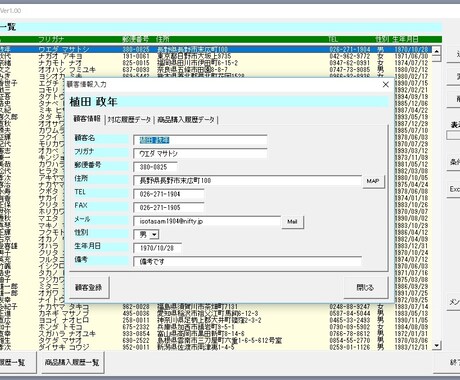Click the phone number 0854-55-2770
Viewport: 460px width, 380px height.
(x=350, y=340)
